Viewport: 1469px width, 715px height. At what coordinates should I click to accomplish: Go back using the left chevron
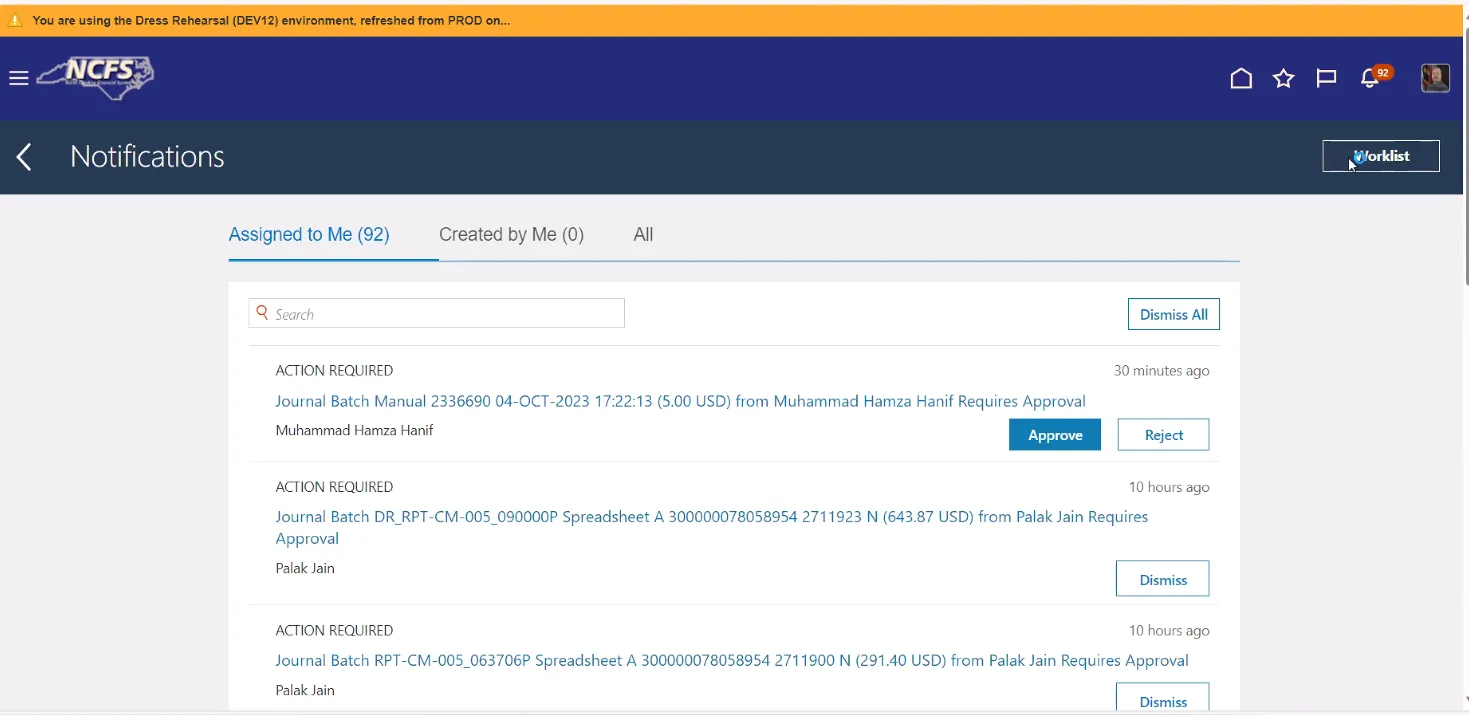24,157
